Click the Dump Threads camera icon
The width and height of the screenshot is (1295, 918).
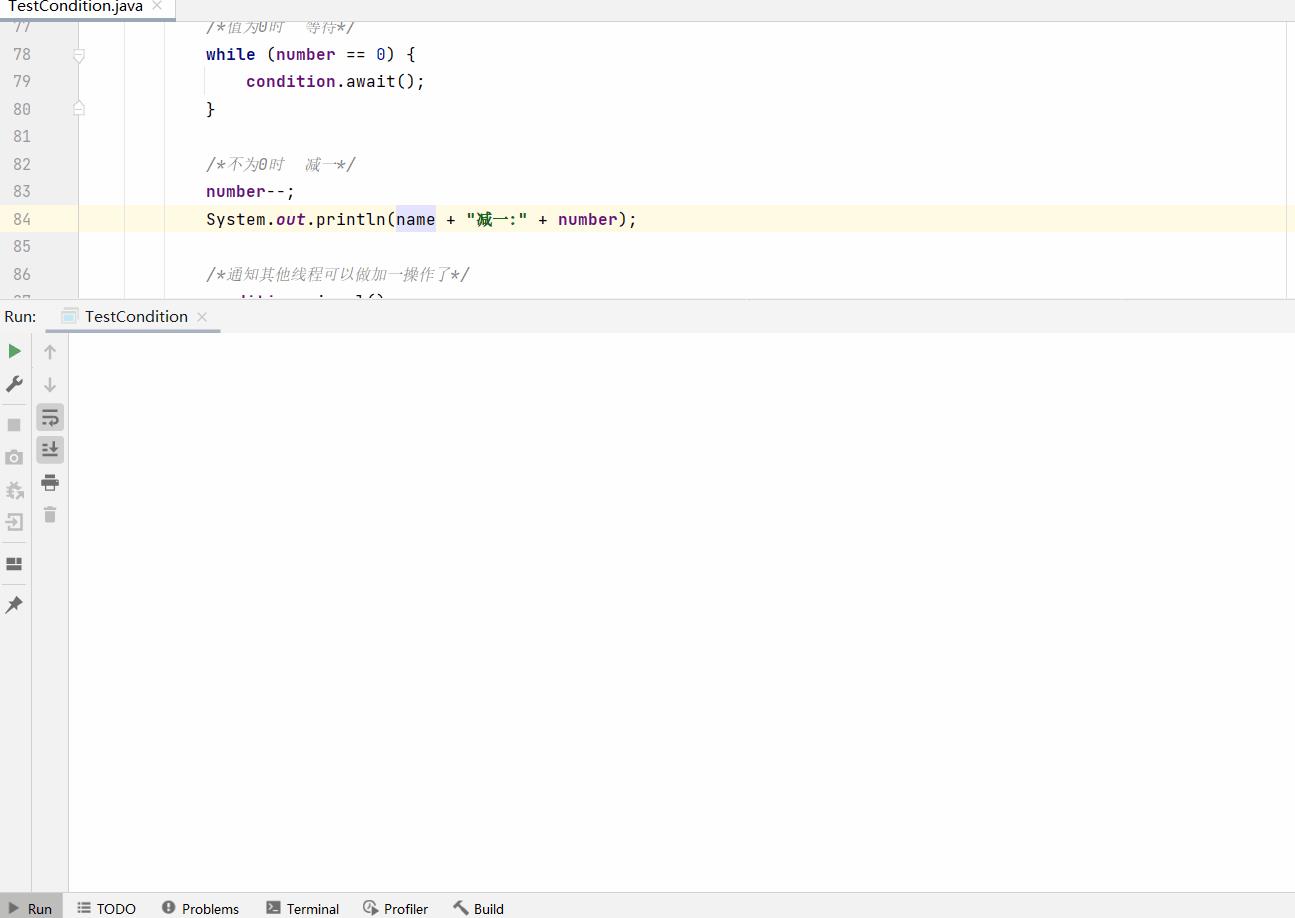[14, 457]
